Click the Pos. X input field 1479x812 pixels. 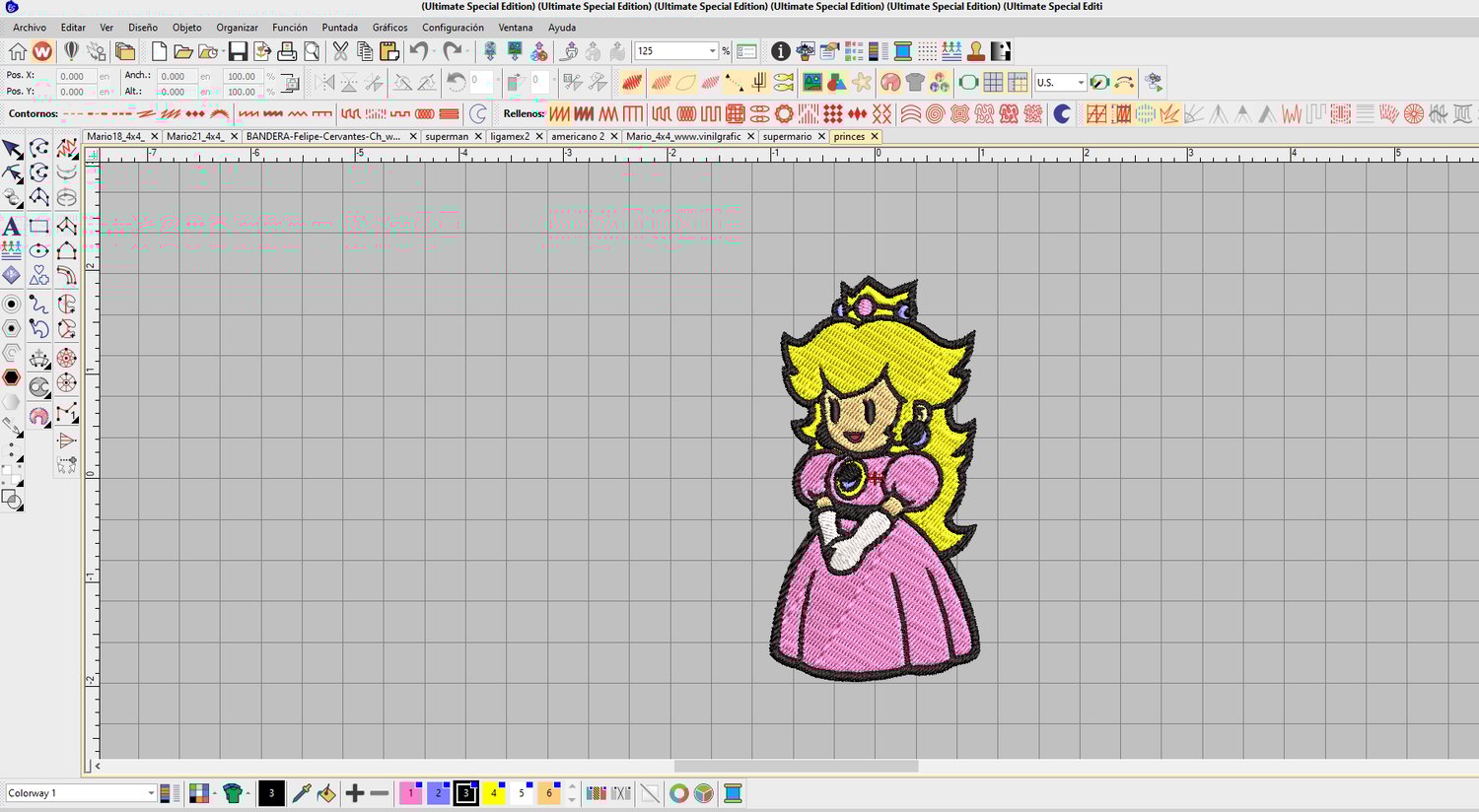75,76
